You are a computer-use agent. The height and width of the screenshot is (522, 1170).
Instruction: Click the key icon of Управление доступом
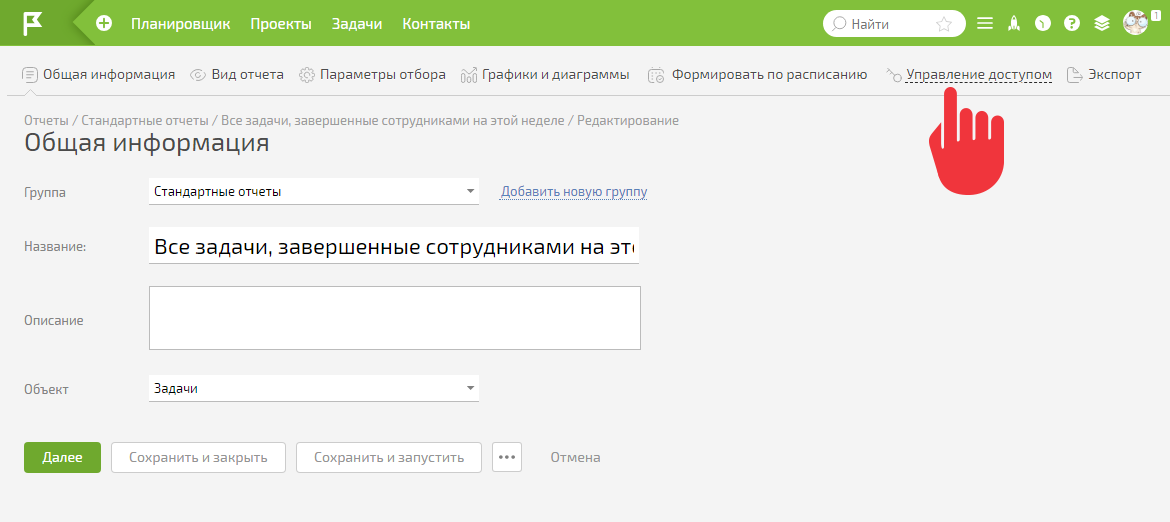pos(894,75)
